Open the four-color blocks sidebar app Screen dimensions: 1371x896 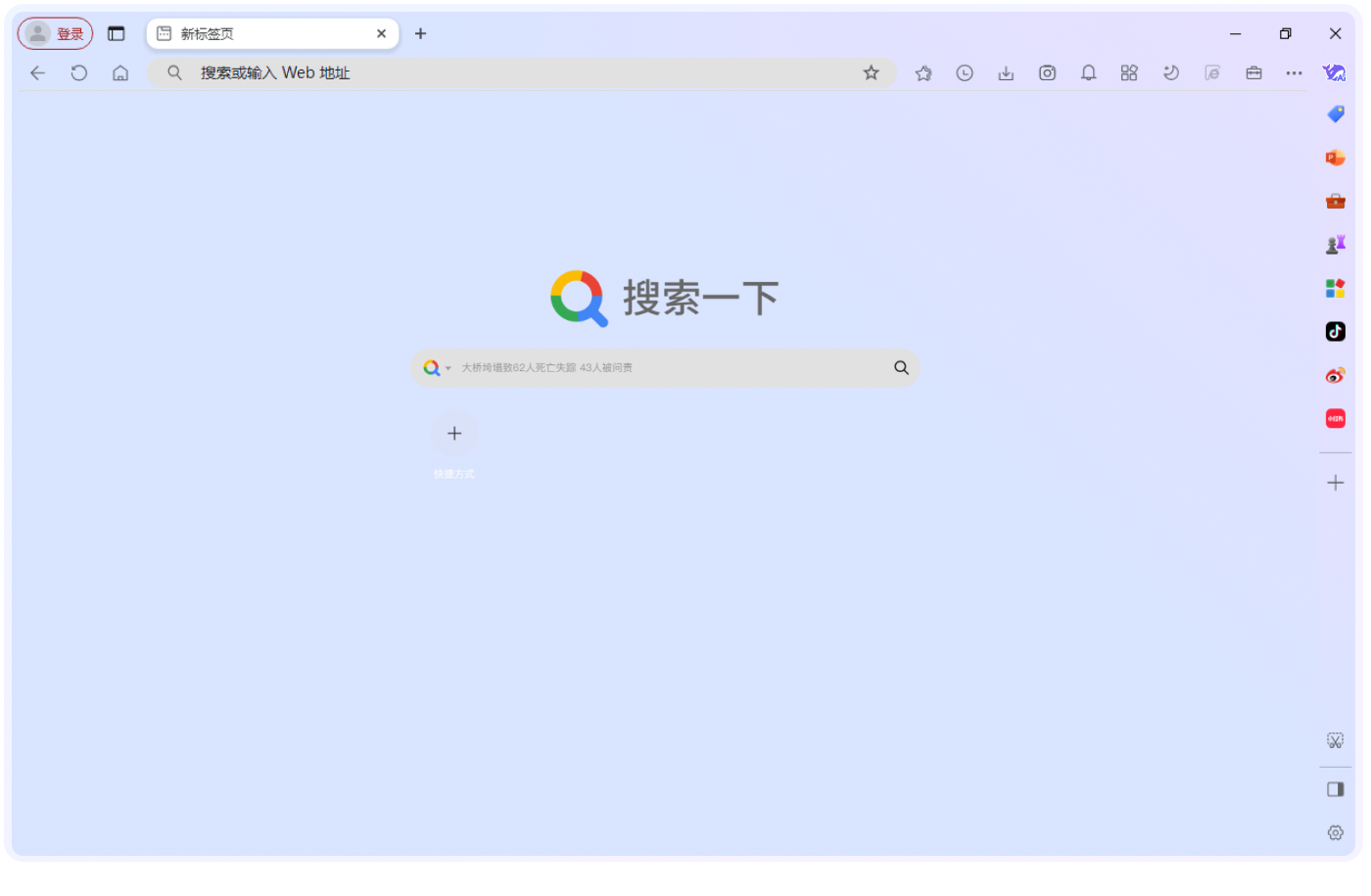coord(1336,288)
